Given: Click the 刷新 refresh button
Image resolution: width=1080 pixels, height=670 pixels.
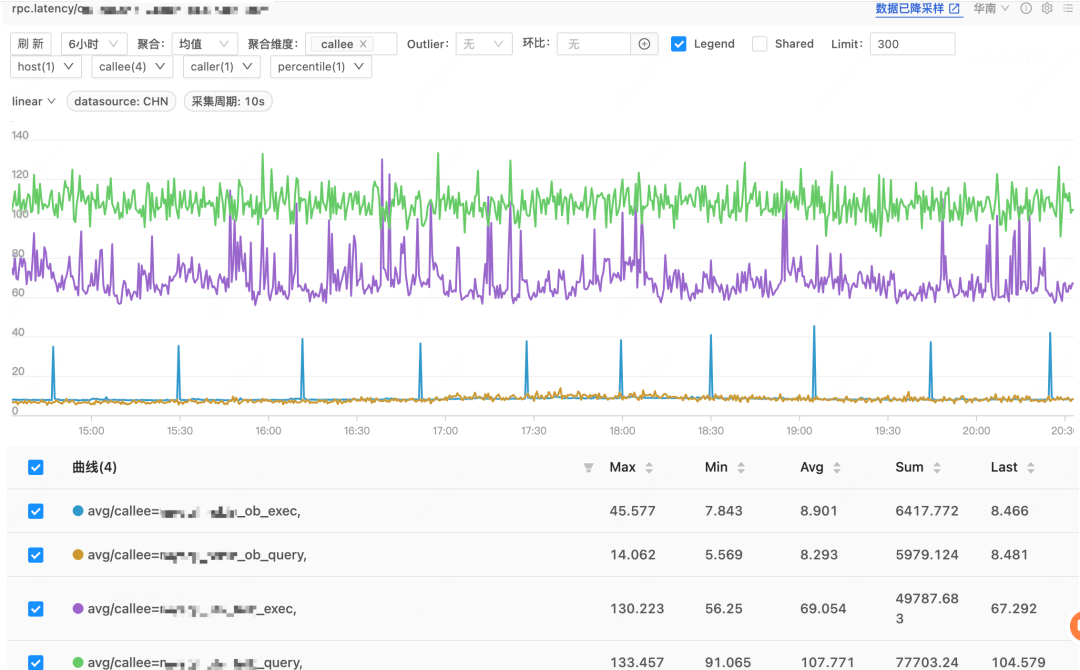Looking at the screenshot, I should (30, 44).
